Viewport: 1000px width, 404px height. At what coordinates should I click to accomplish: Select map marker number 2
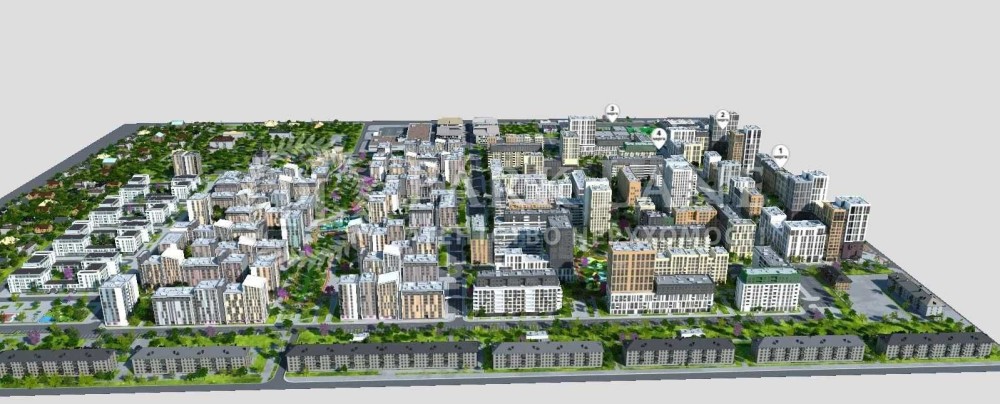tap(722, 117)
